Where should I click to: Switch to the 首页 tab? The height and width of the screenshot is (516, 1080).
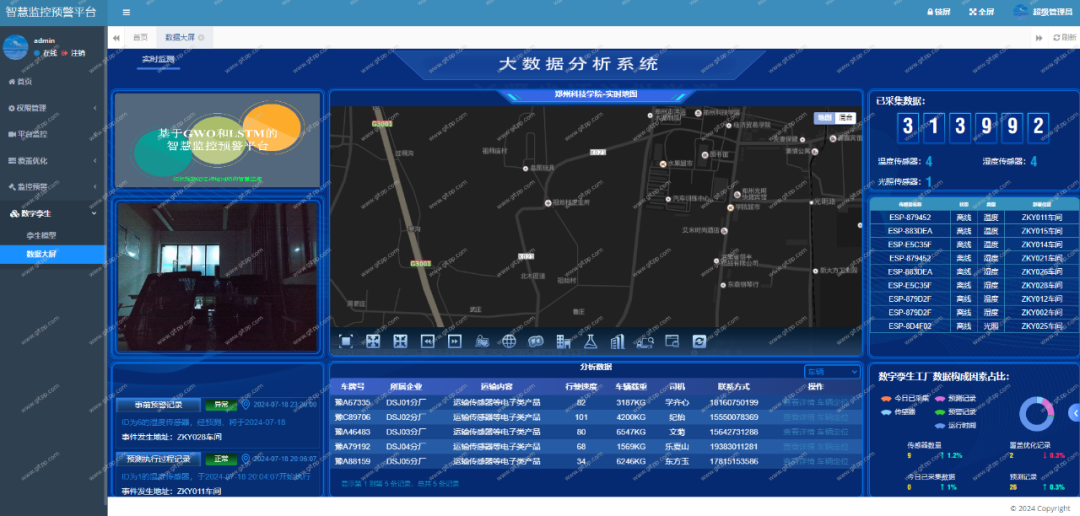coord(141,38)
